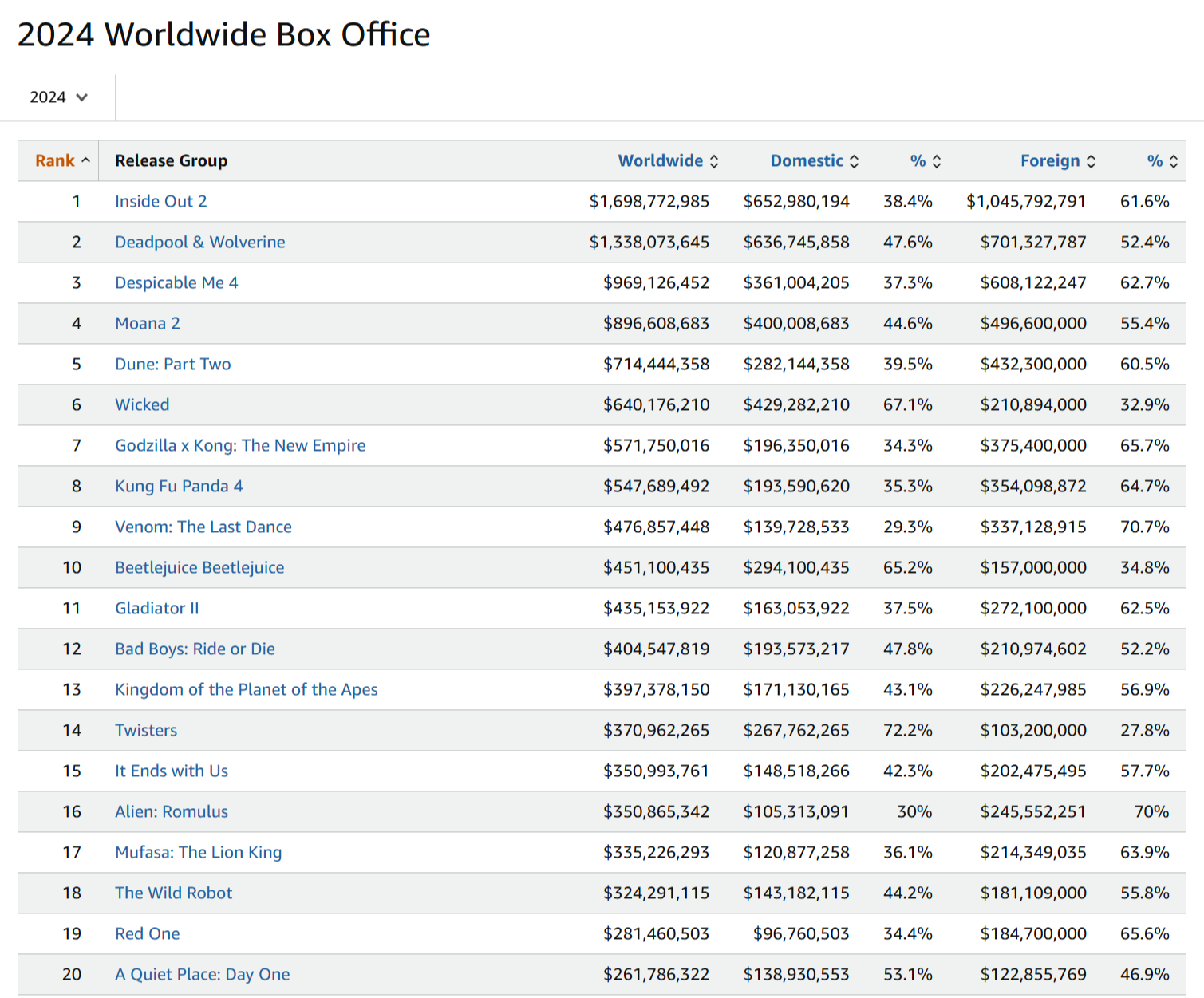Select domestic value $148,518,266
Image resolution: width=1204 pixels, height=998 pixels.
click(x=796, y=771)
